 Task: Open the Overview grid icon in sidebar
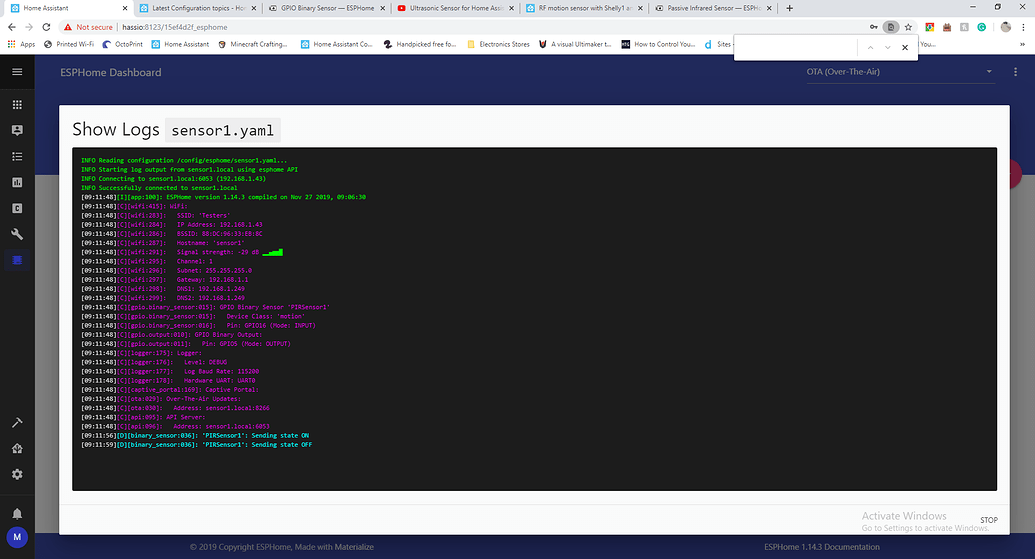17,104
